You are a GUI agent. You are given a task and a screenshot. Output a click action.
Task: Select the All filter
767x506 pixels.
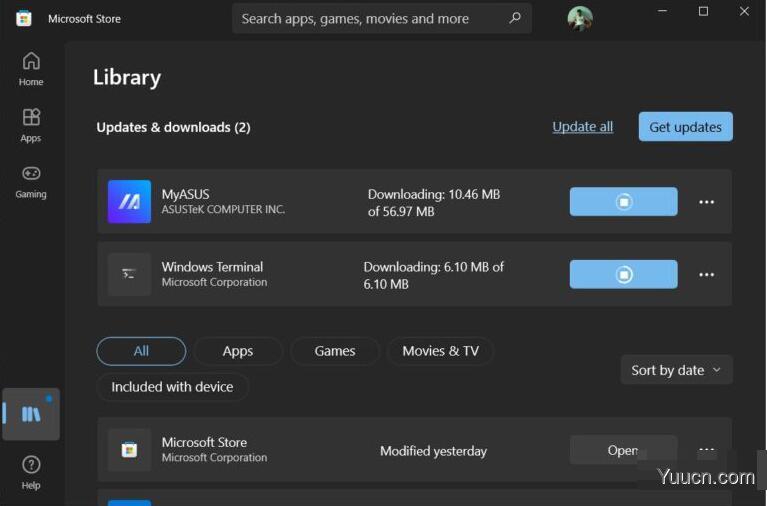point(141,351)
